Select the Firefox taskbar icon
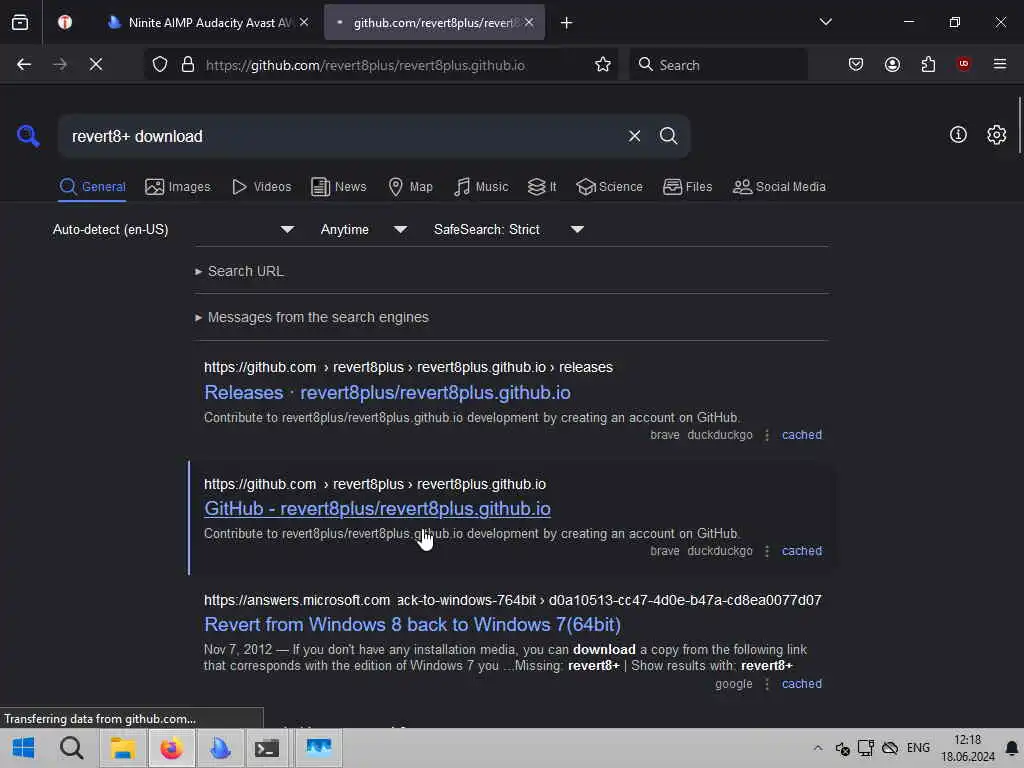1024x768 pixels. coord(172,748)
